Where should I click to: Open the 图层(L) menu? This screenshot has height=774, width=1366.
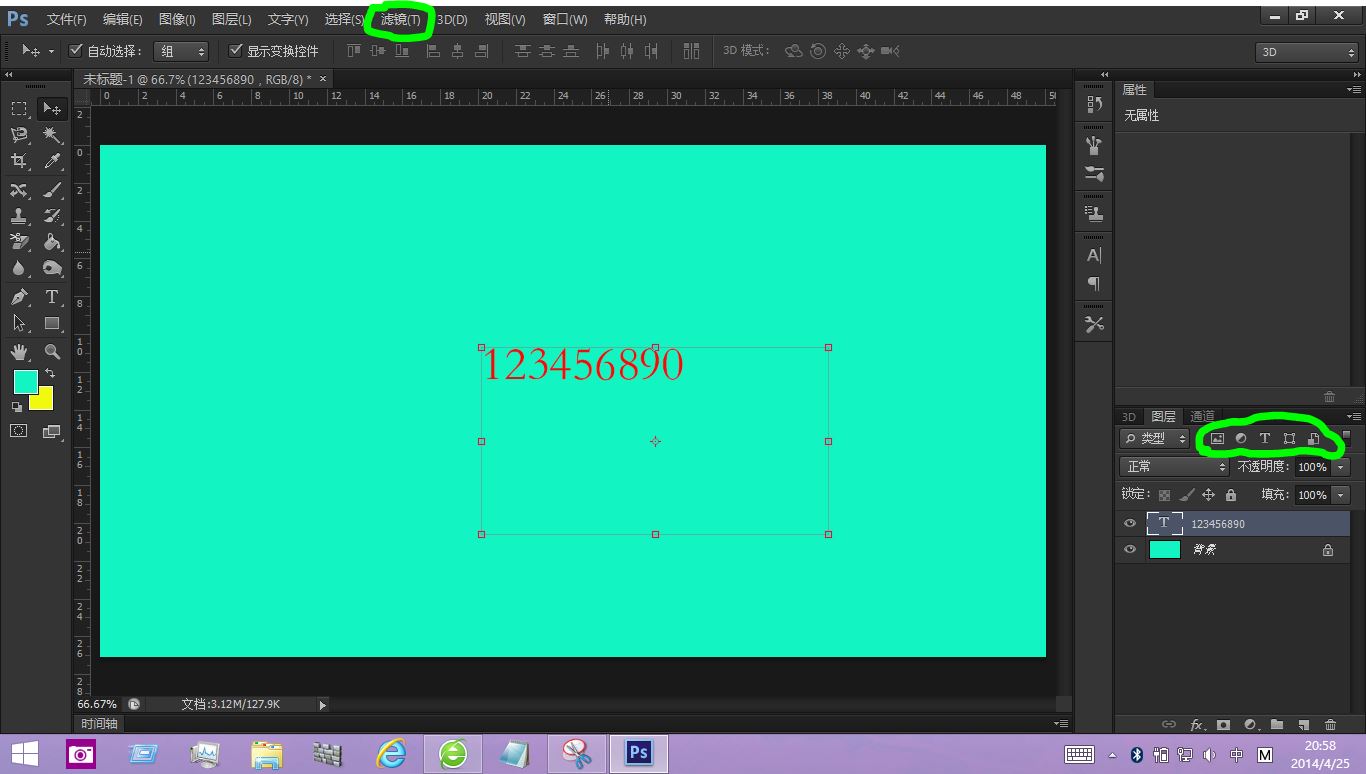232,20
